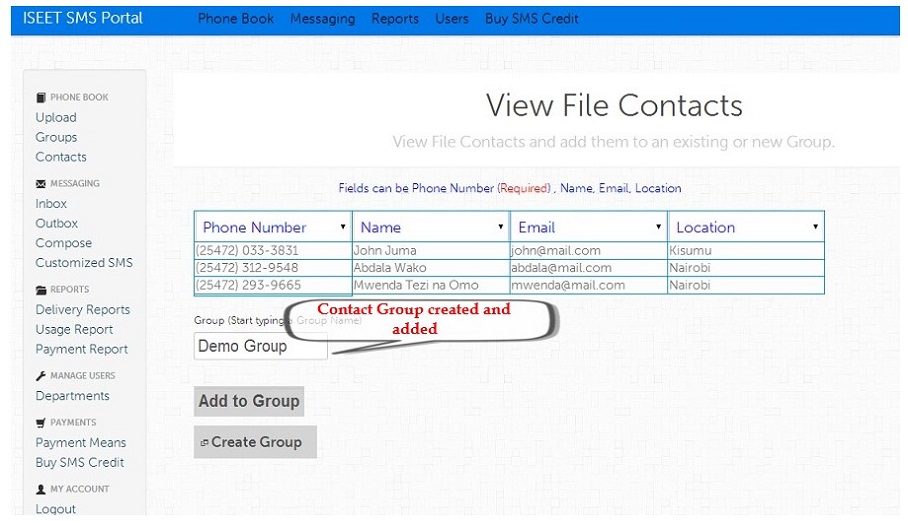The width and height of the screenshot is (908, 523).
Task: Click the Create Group button
Action: click(255, 442)
